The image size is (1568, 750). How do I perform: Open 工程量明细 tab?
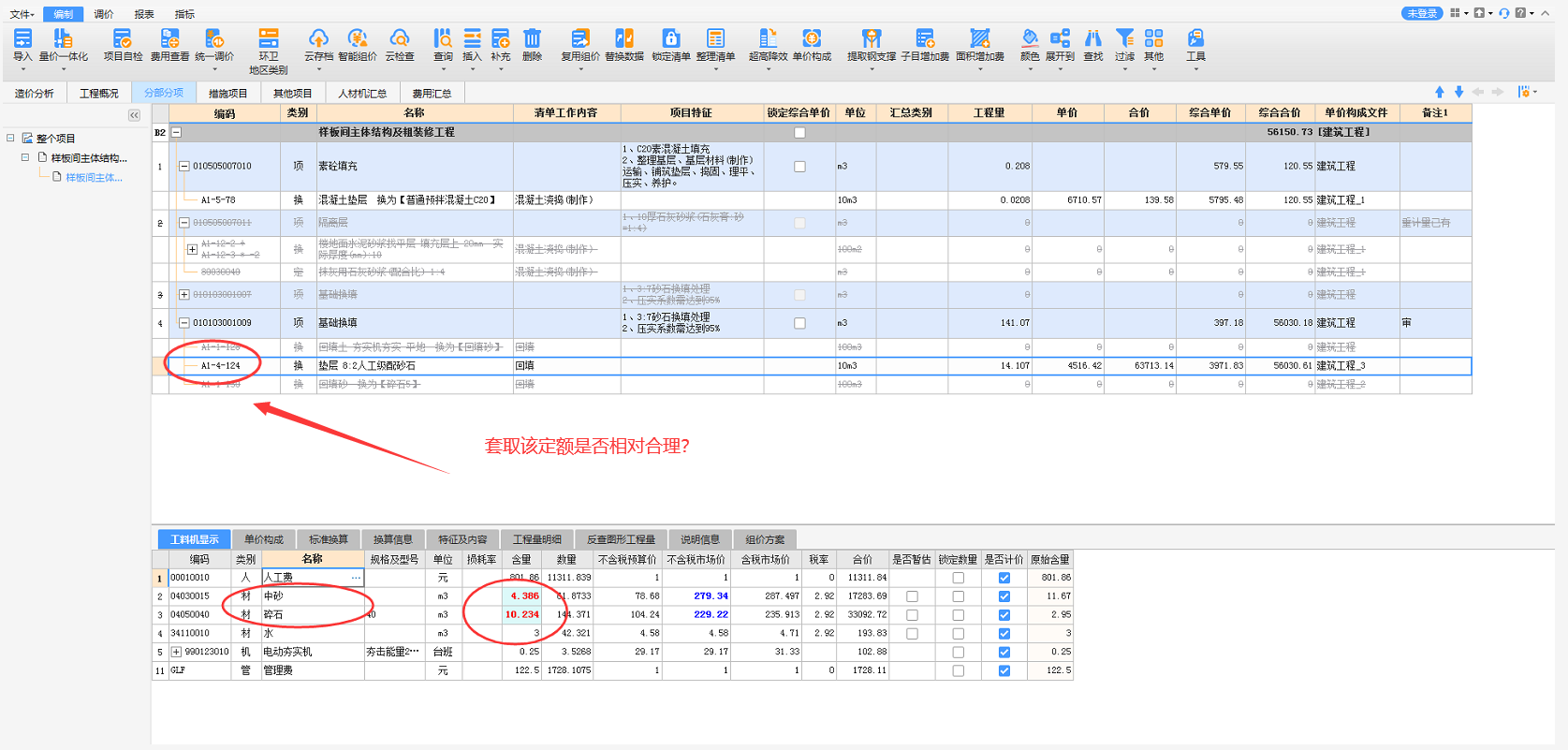coord(537,539)
